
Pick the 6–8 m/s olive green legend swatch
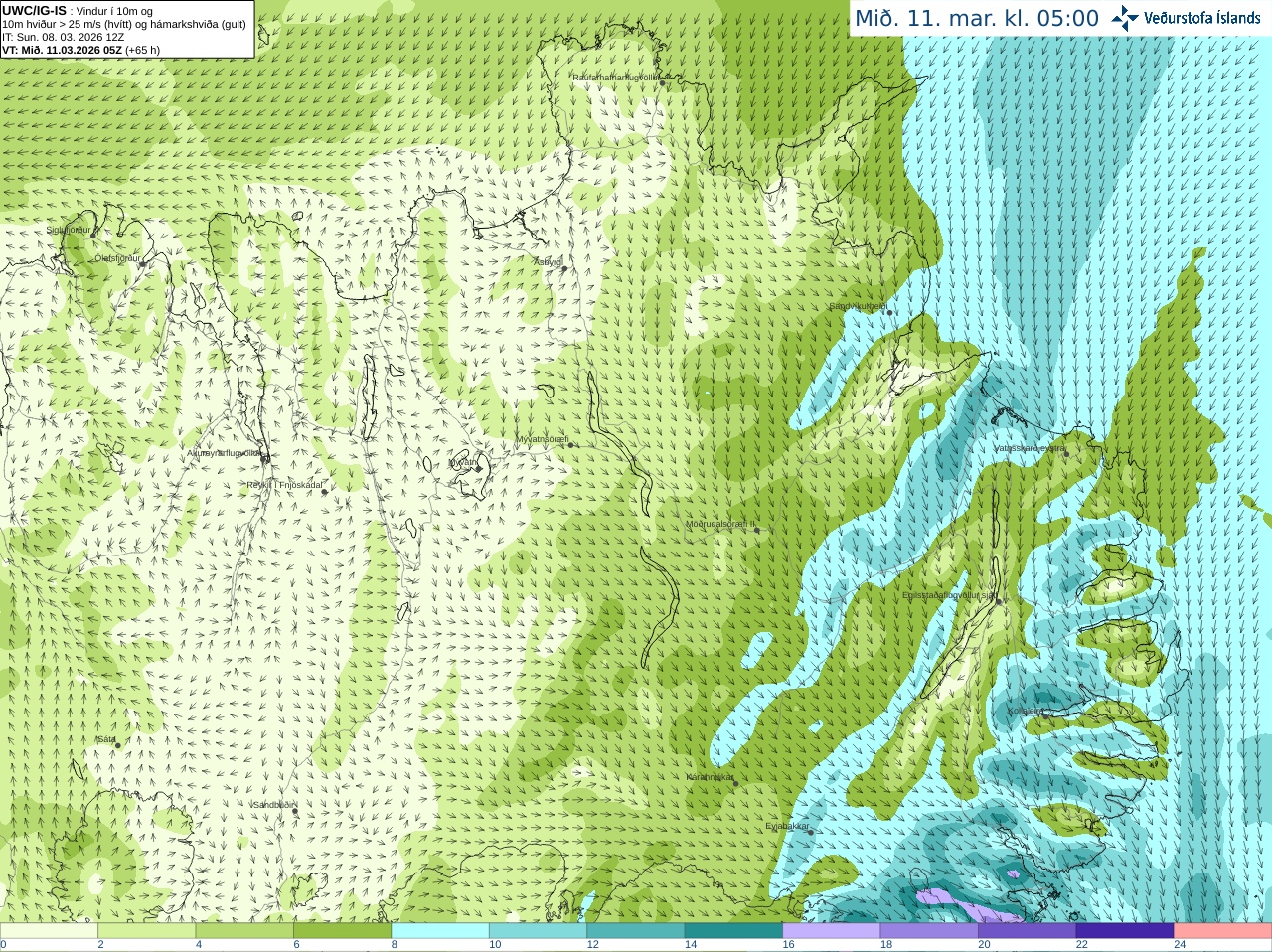coord(342,931)
